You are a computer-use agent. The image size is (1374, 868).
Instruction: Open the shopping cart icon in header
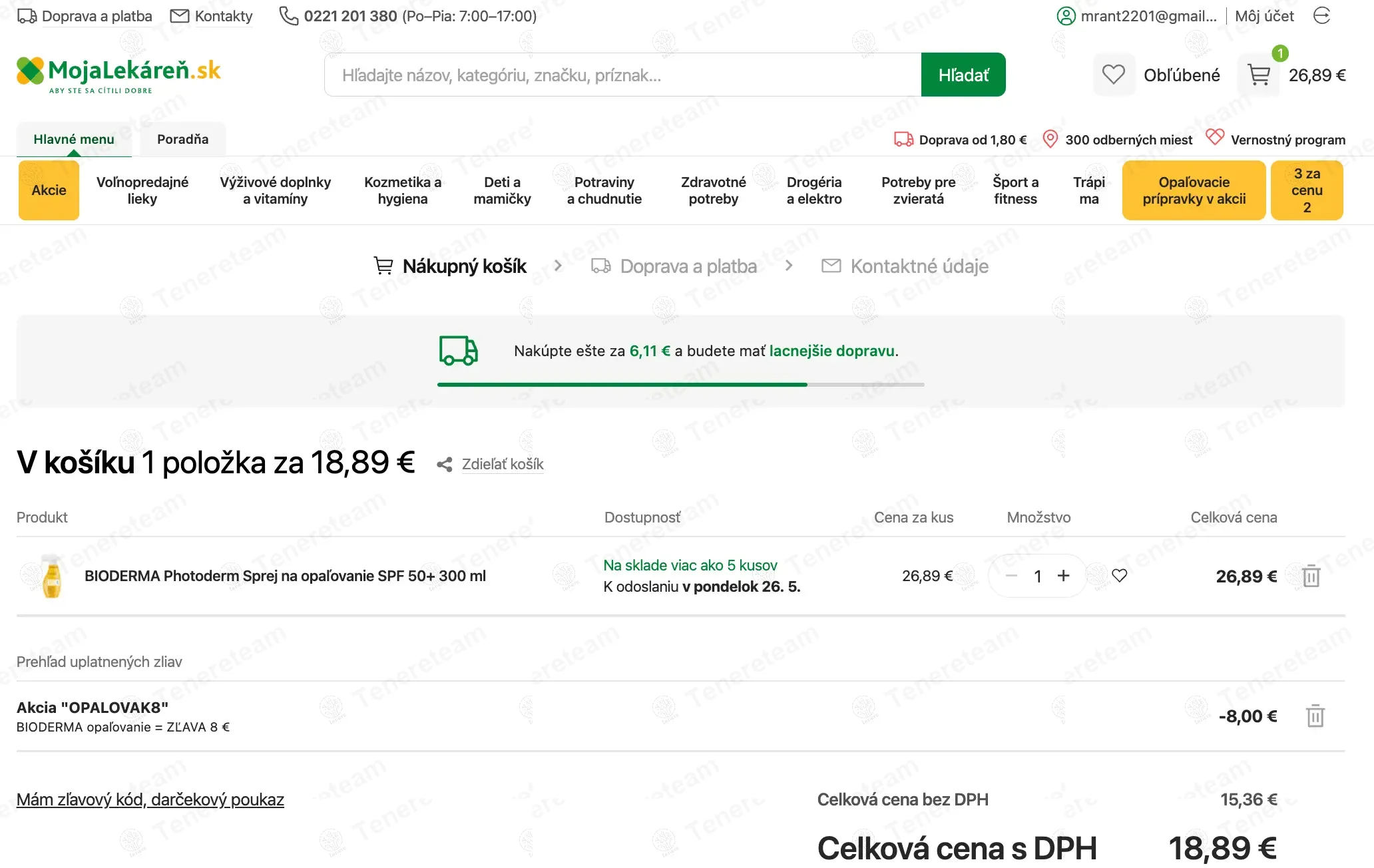pos(1258,75)
